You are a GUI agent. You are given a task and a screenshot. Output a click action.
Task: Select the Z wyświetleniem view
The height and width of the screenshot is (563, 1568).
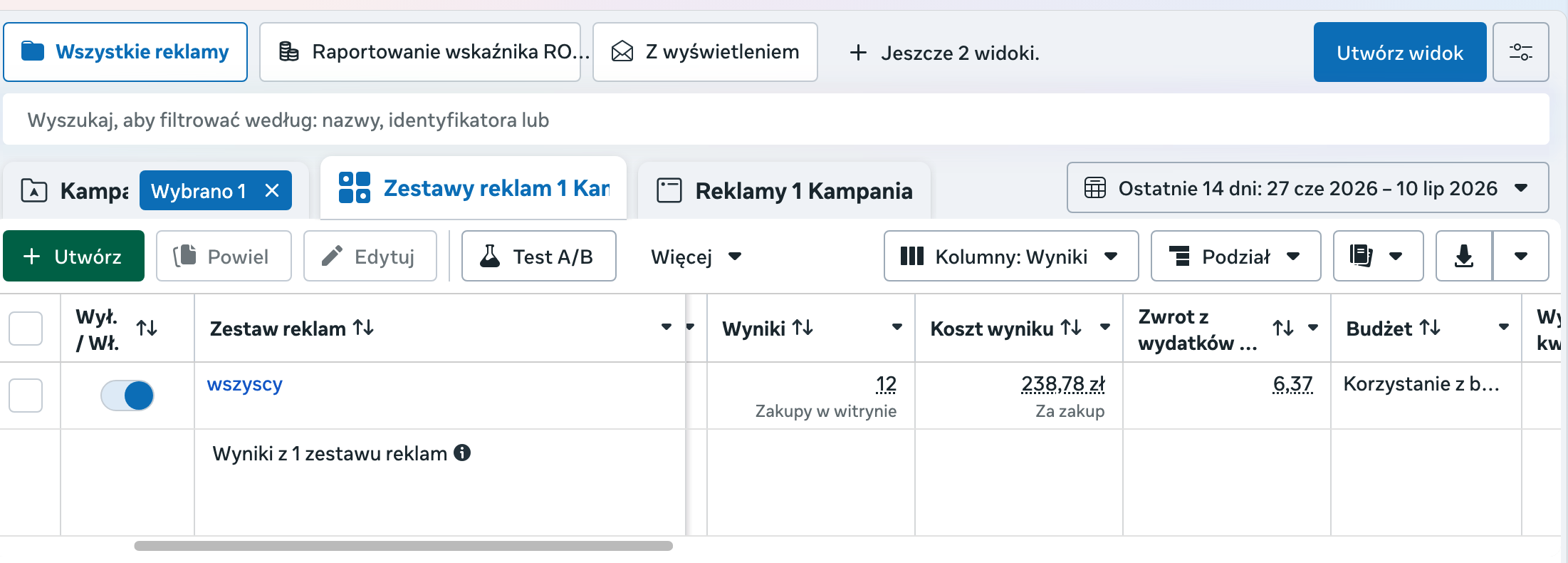(705, 52)
